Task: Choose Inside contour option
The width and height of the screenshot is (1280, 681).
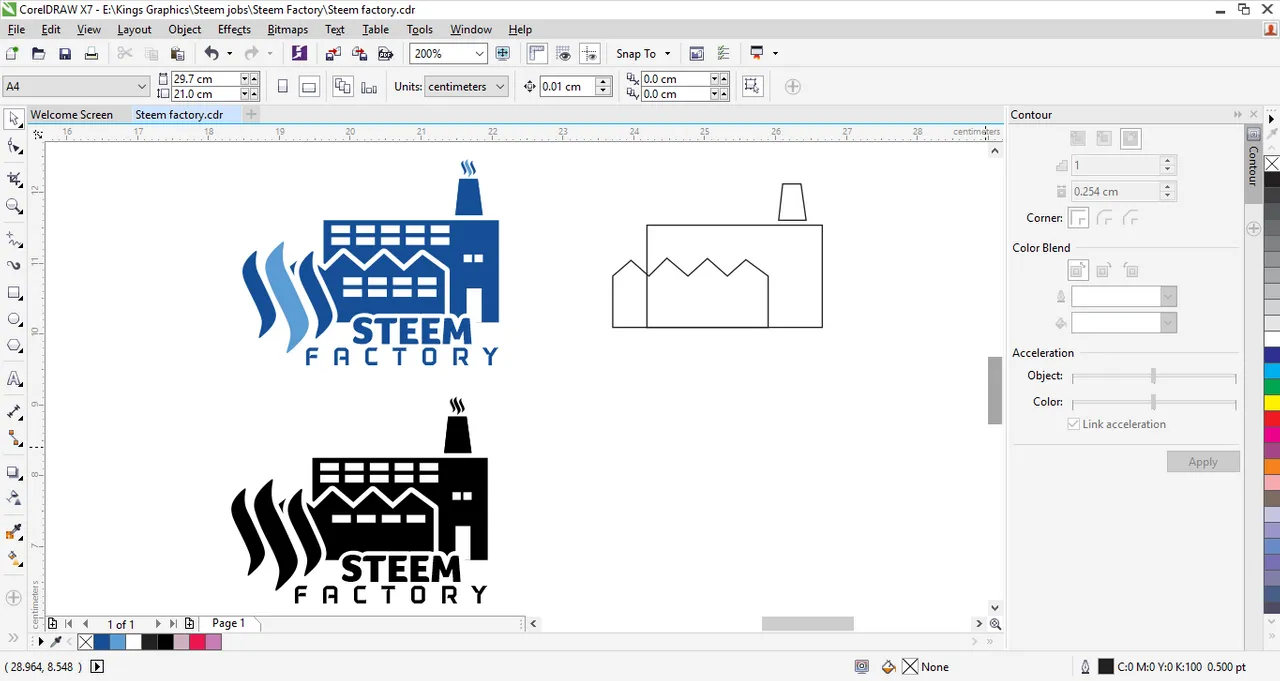Action: point(1104,139)
